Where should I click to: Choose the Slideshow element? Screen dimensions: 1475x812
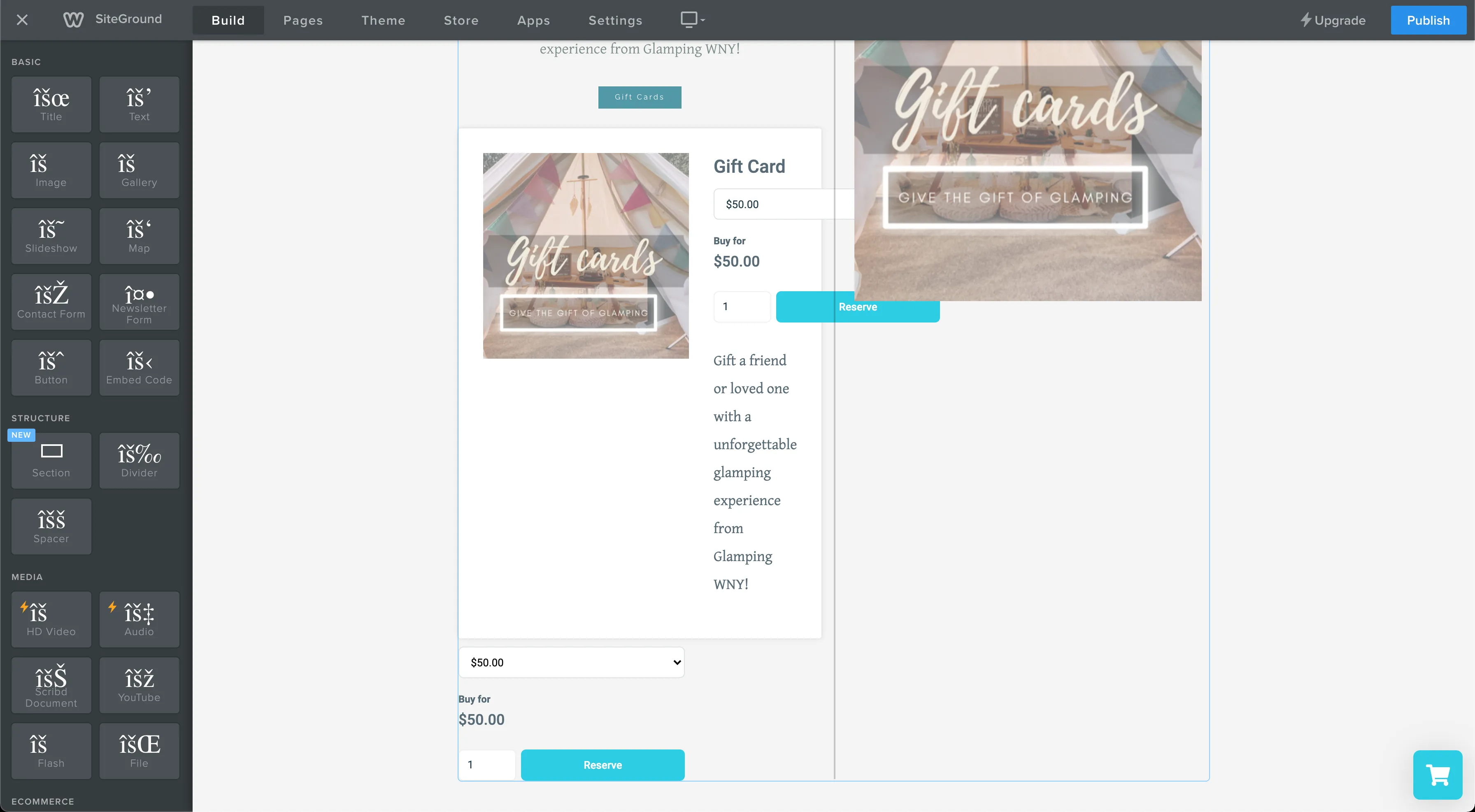tap(51, 237)
